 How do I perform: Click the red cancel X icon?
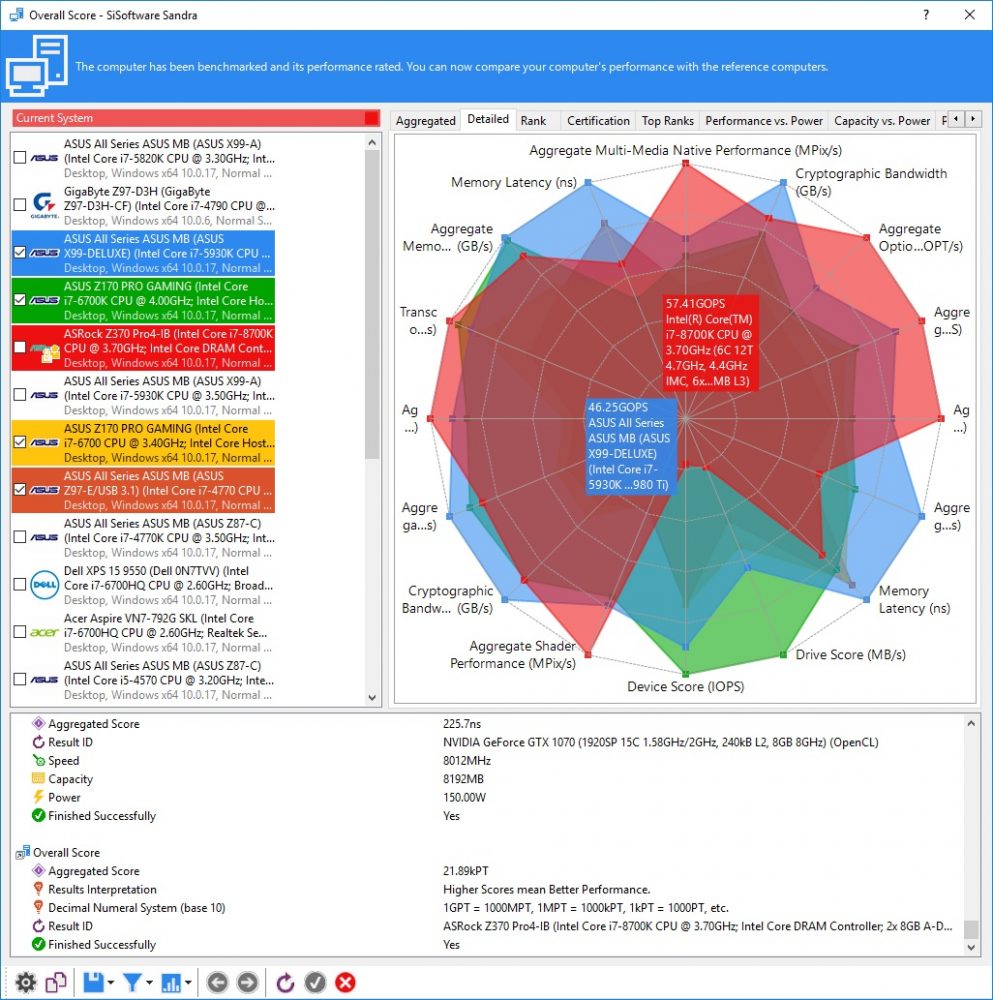[346, 982]
